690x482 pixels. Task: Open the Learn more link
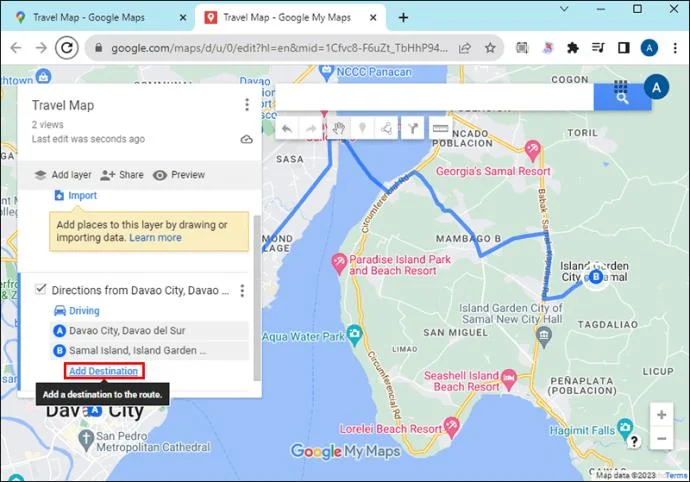[155, 238]
